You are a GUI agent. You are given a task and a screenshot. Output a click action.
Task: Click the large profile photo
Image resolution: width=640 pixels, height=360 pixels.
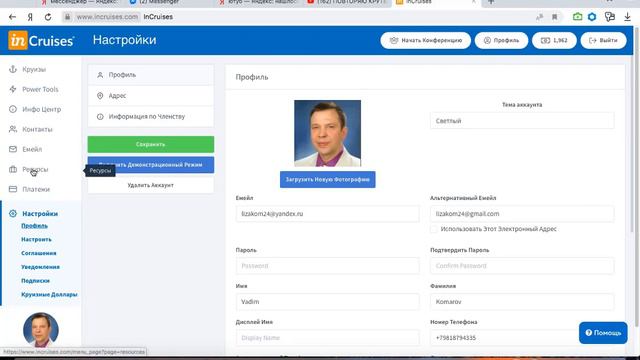tap(327, 133)
